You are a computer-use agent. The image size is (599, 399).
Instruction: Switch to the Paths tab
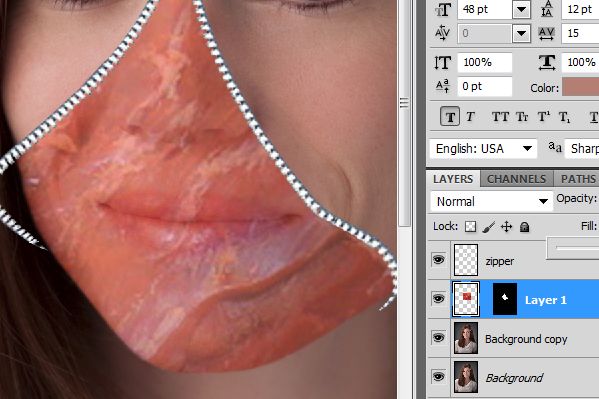[x=577, y=179]
